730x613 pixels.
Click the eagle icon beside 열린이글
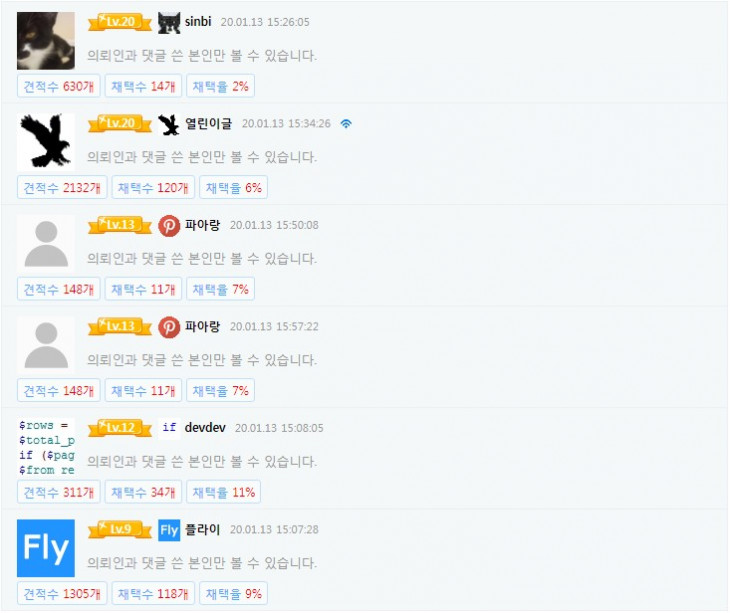pyautogui.click(x=169, y=124)
